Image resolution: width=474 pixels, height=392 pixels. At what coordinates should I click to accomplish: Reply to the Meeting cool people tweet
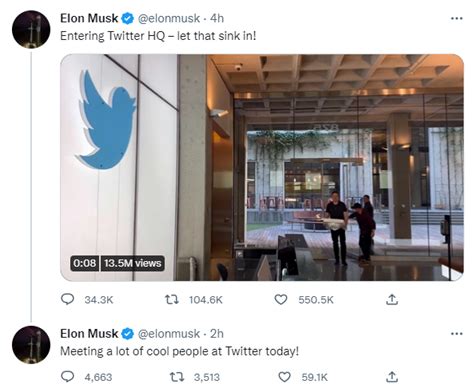tap(68, 377)
